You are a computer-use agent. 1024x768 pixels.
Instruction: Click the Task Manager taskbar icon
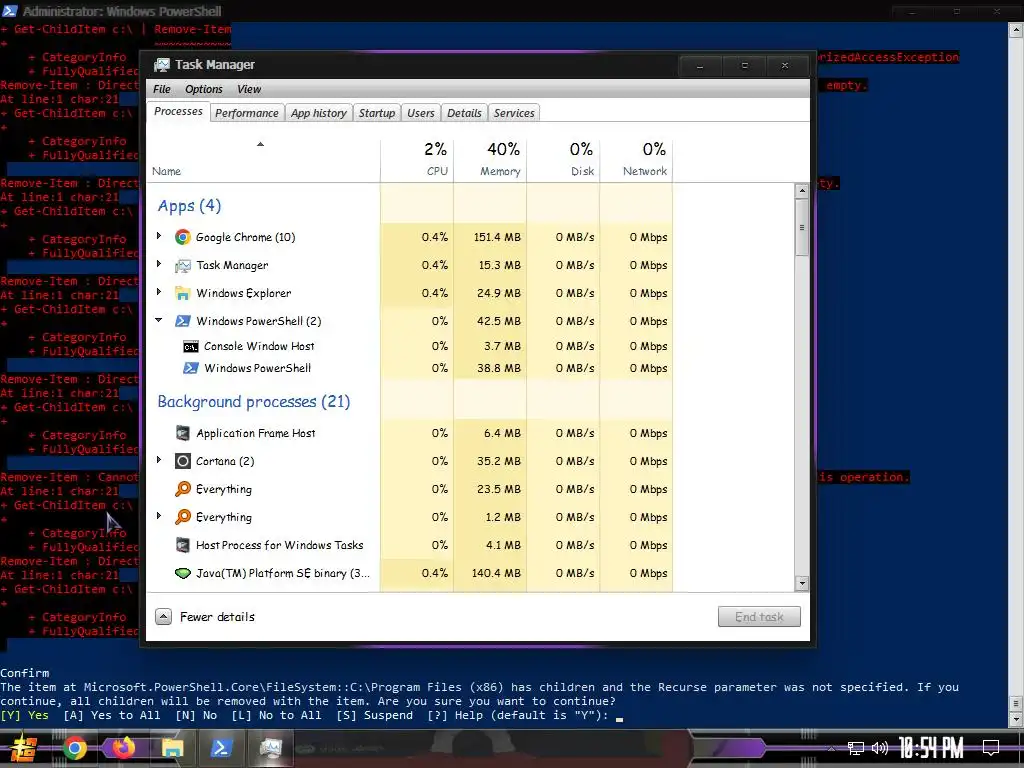pos(270,748)
